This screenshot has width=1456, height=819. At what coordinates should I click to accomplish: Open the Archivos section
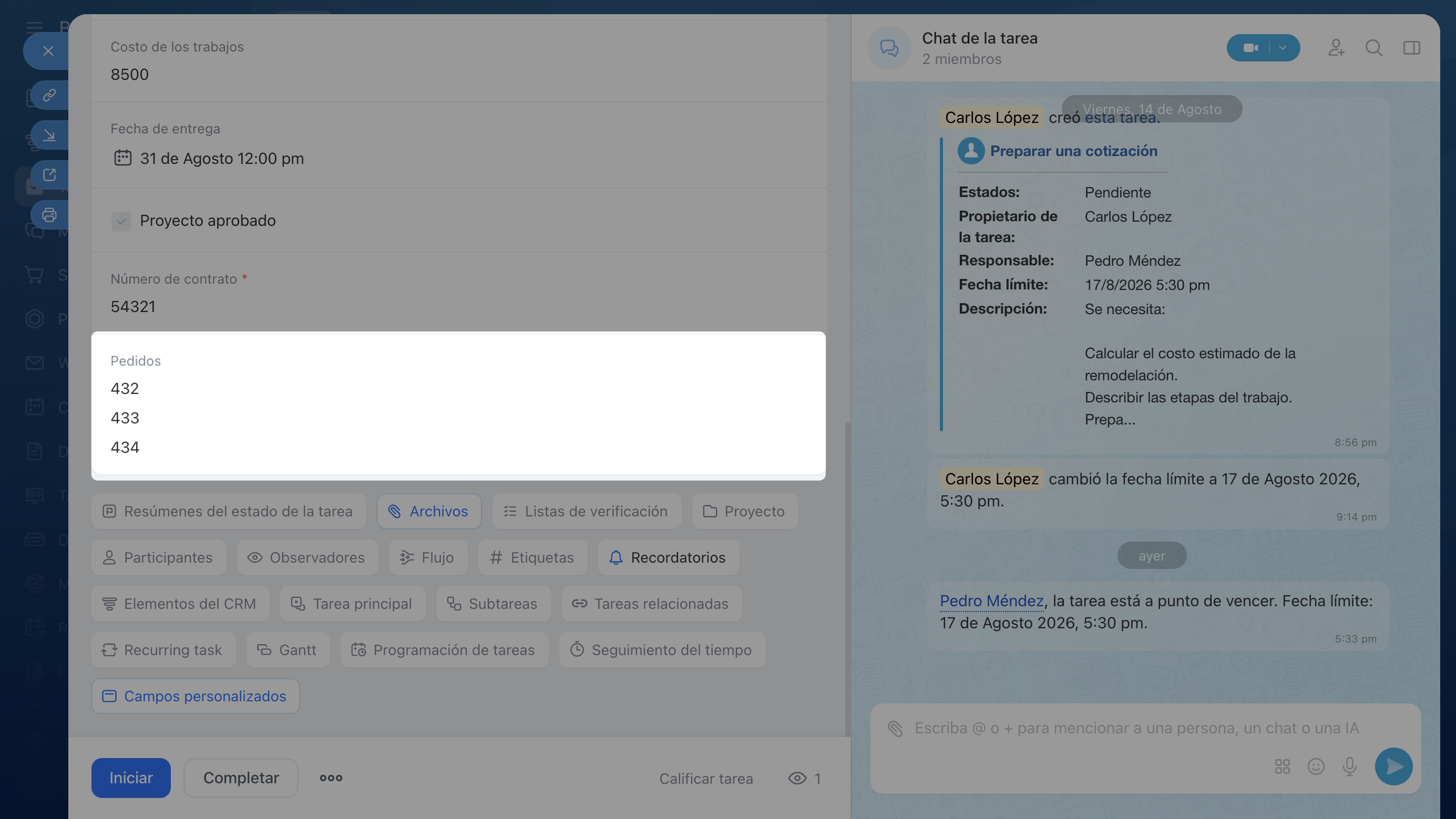pos(429,511)
